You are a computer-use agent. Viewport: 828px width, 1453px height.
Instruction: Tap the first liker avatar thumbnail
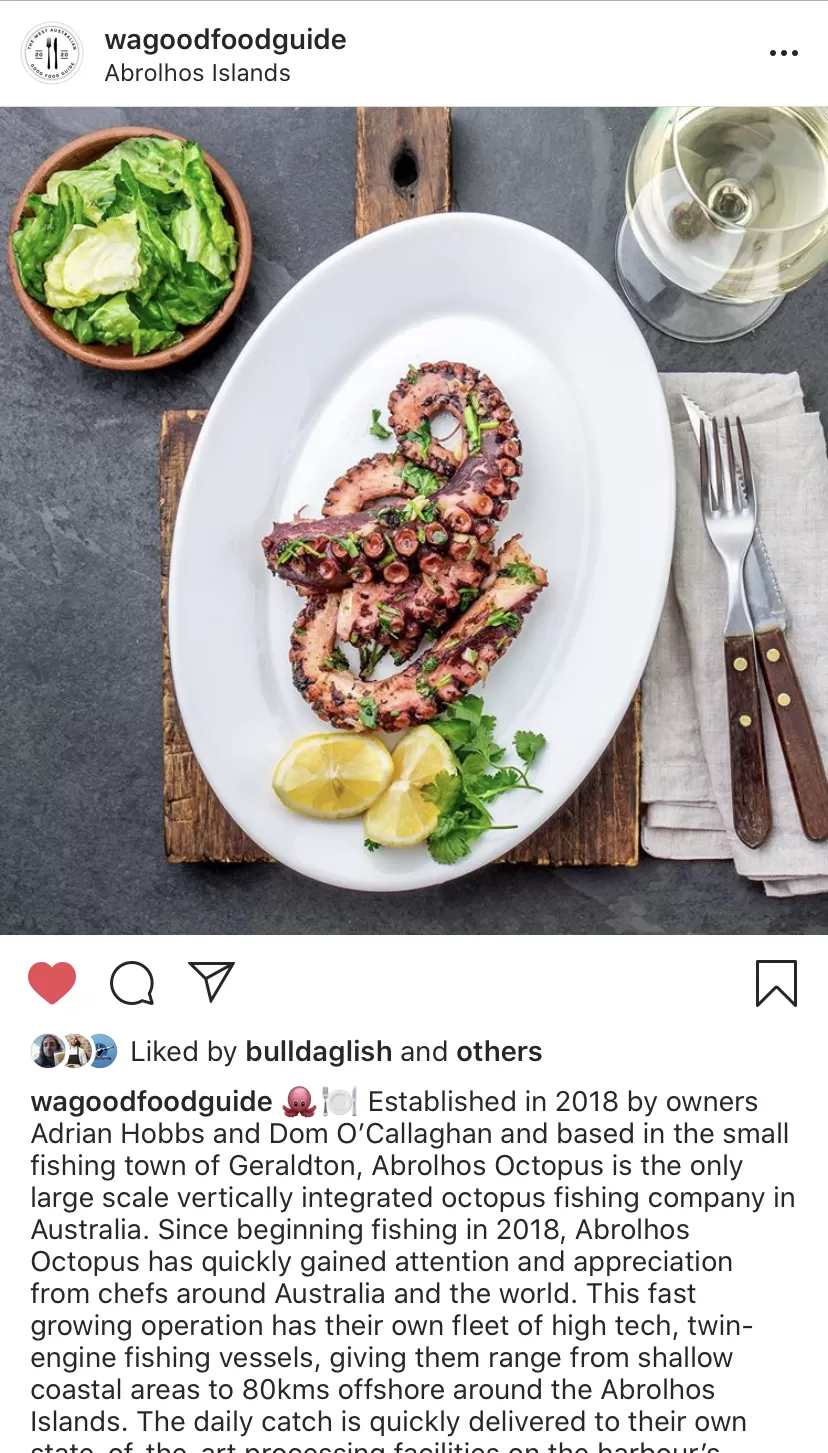(47, 1051)
